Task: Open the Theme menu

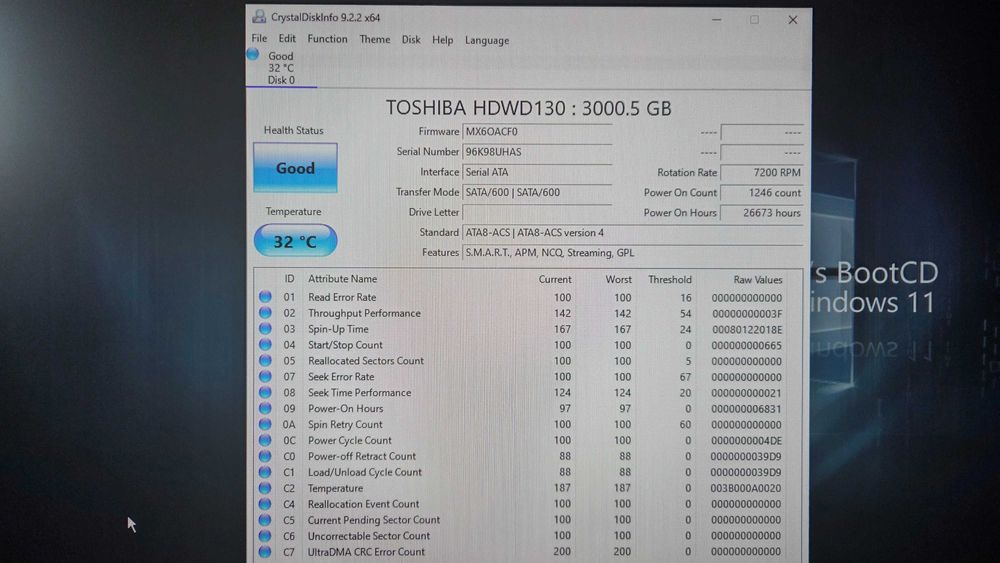Action: pyautogui.click(x=374, y=40)
